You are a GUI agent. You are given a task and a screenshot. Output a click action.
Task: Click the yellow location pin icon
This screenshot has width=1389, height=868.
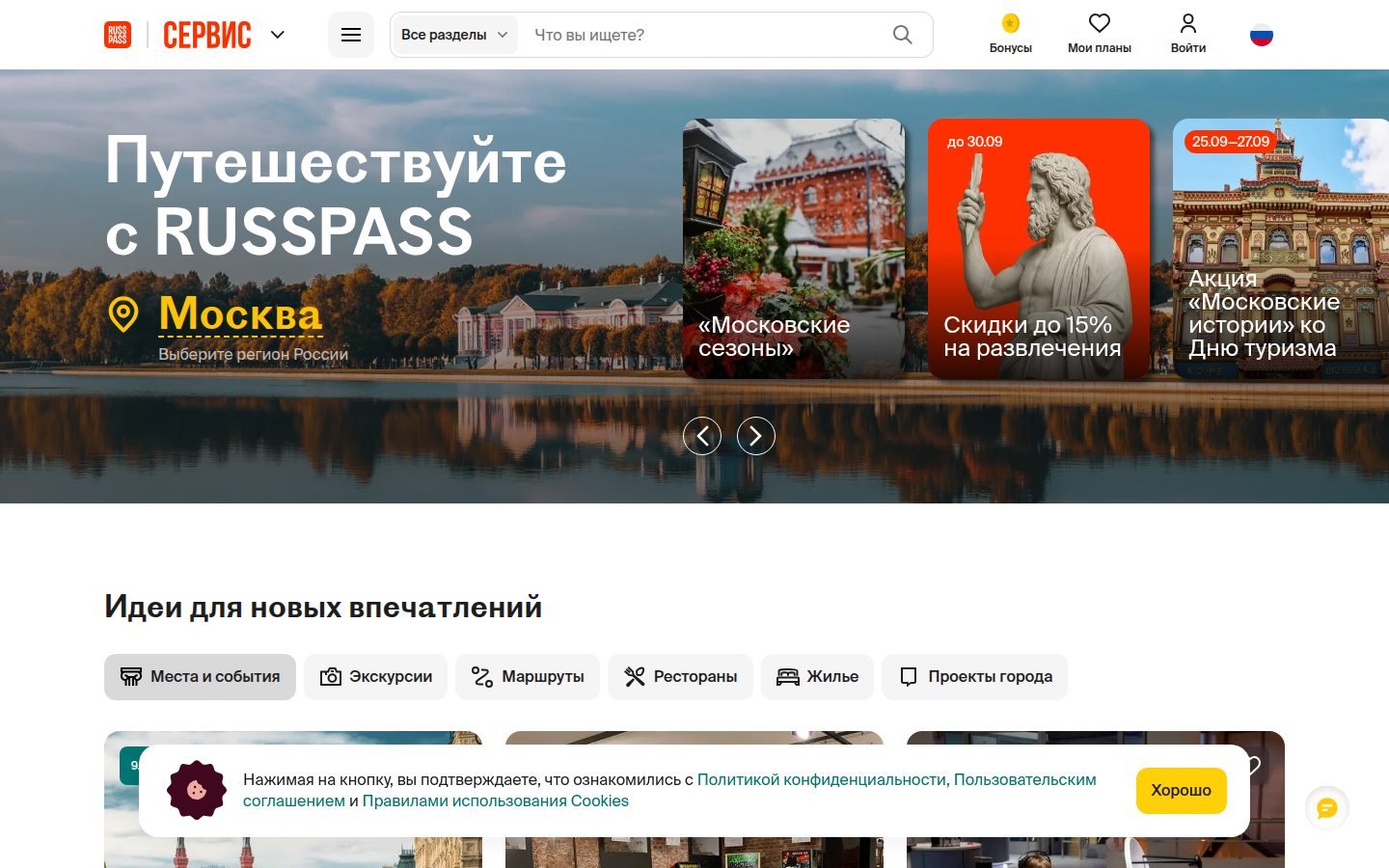click(x=123, y=314)
